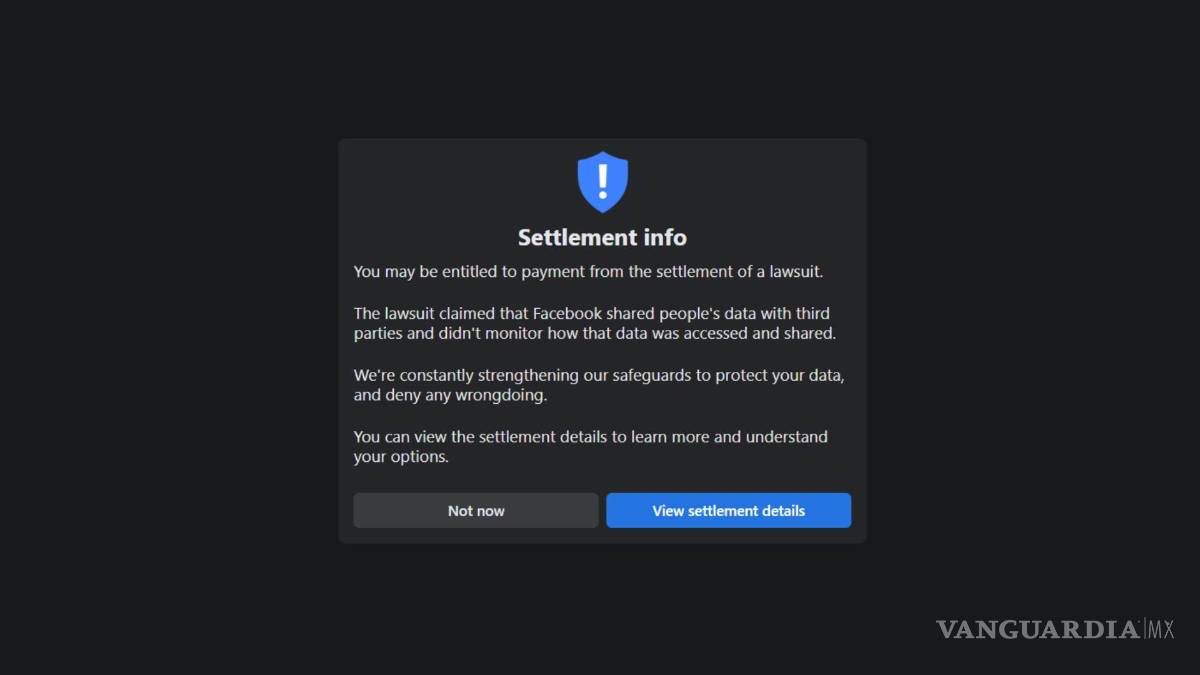This screenshot has width=1200, height=675.
Task: Dismiss the dialog with Not now
Action: (x=475, y=510)
